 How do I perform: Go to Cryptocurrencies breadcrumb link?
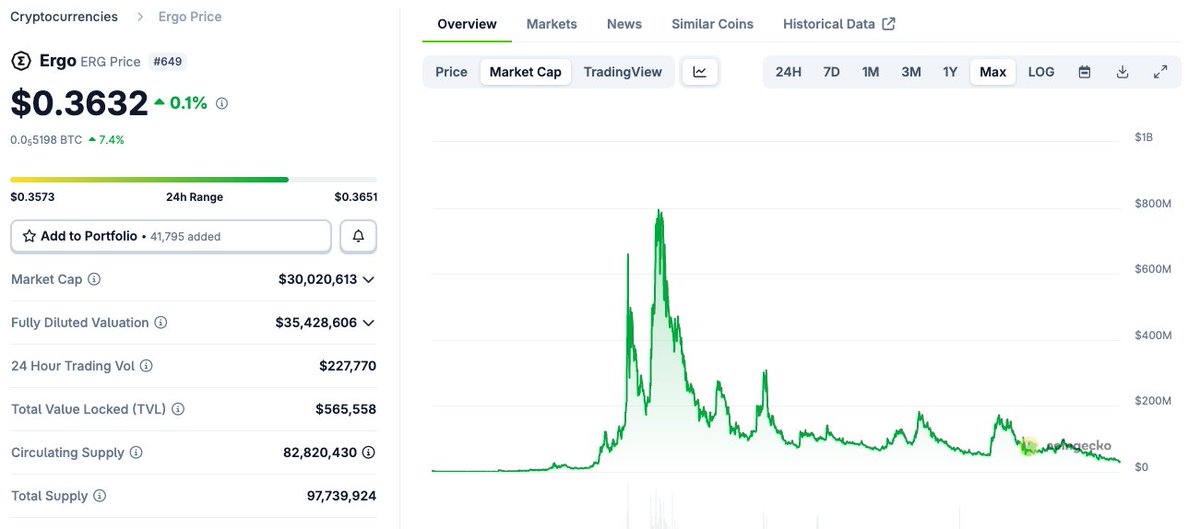click(64, 17)
